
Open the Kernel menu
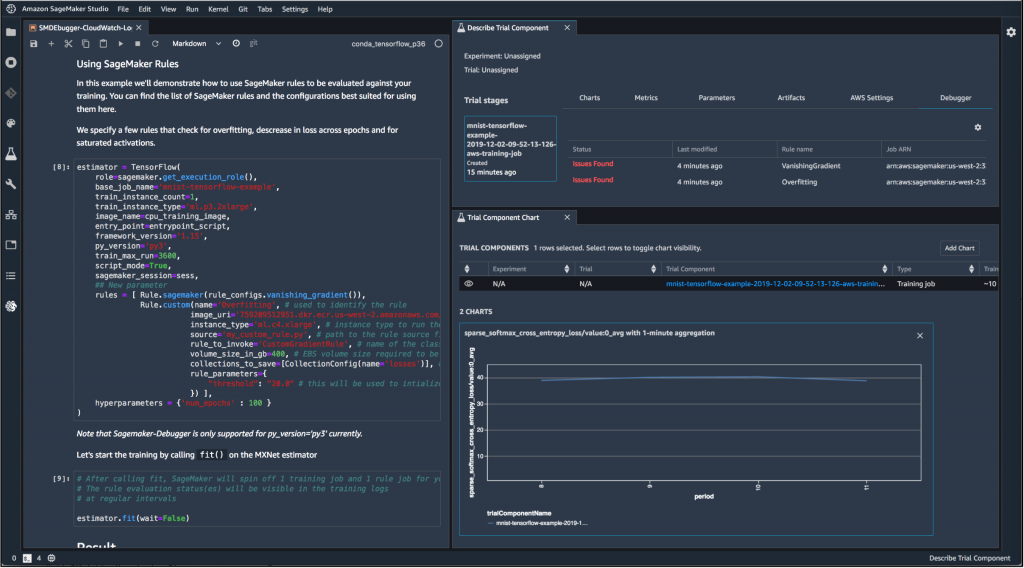click(x=217, y=9)
